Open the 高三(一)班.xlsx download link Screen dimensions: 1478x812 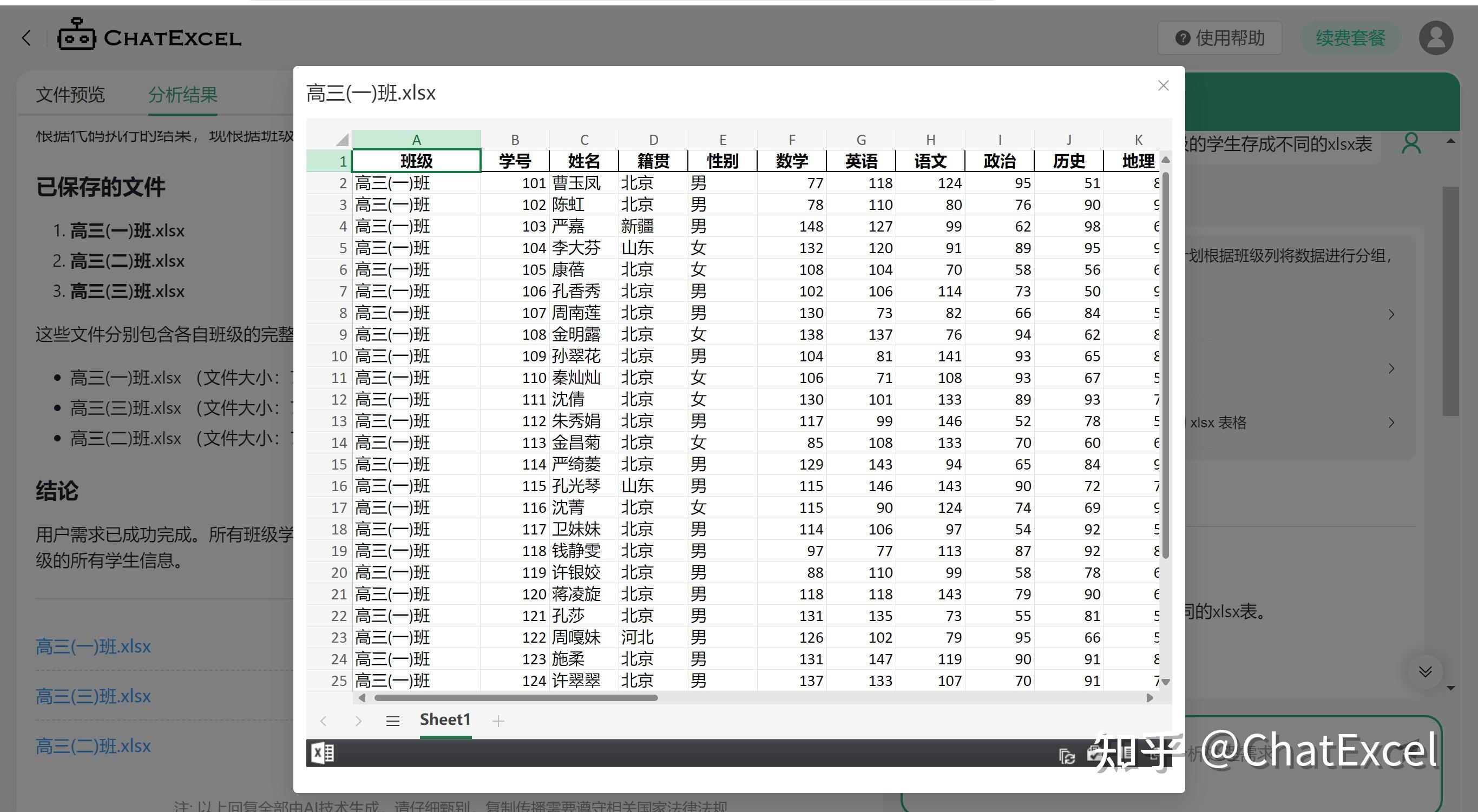93,646
